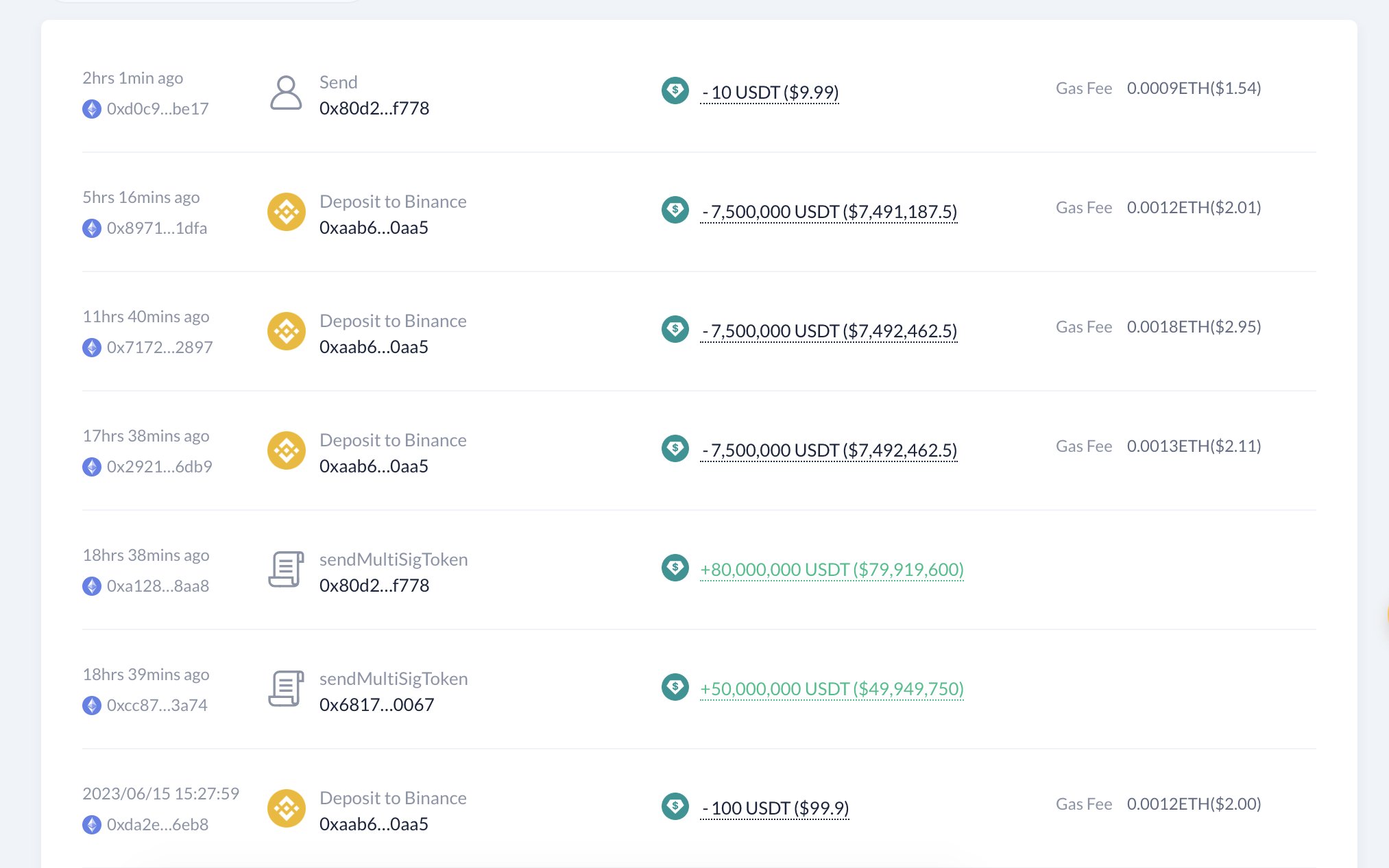Click USDT token icon next to -10 USDT
Screen dimensions: 1389x868
[675, 91]
